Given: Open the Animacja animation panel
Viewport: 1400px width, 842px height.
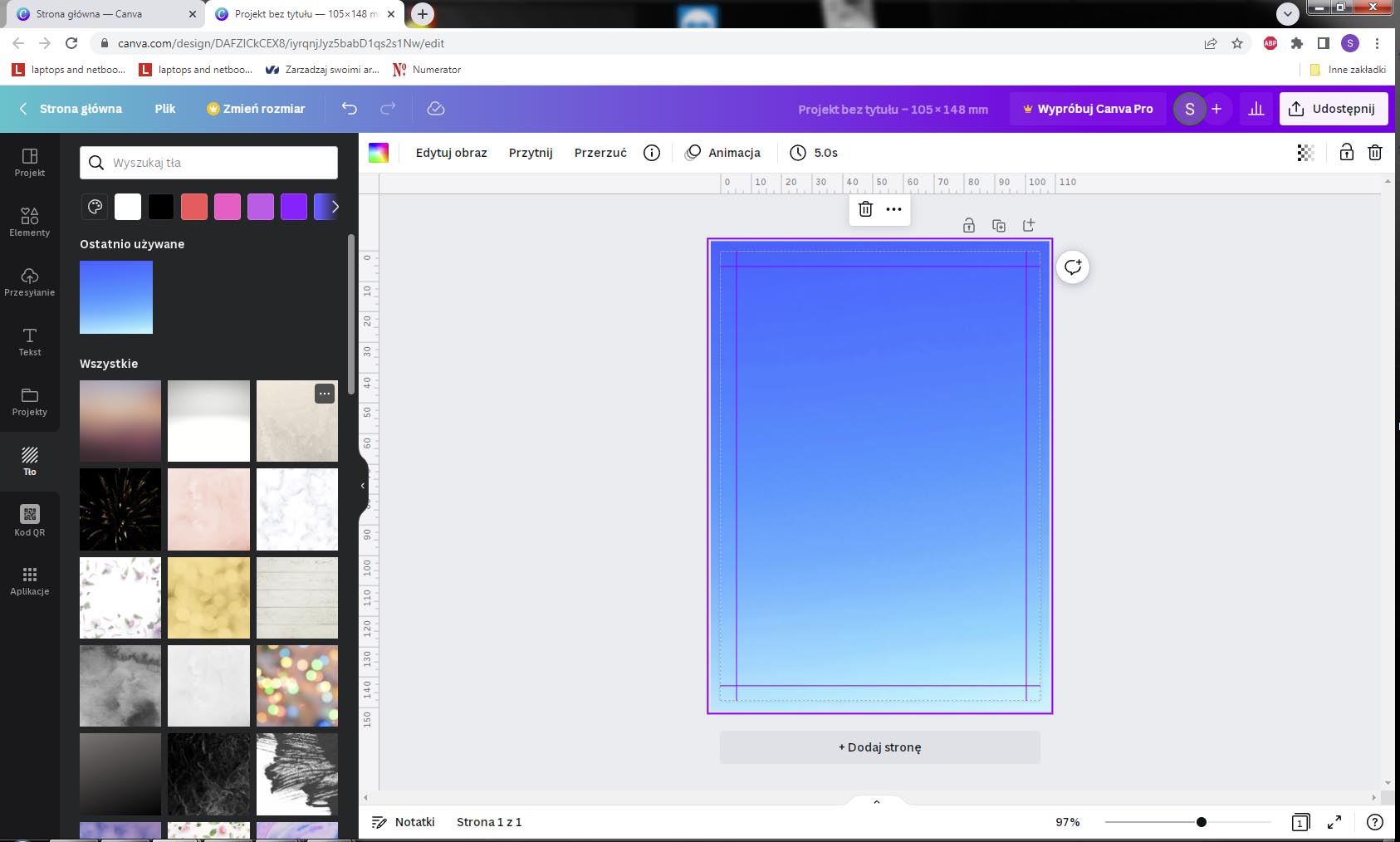Looking at the screenshot, I should point(722,153).
